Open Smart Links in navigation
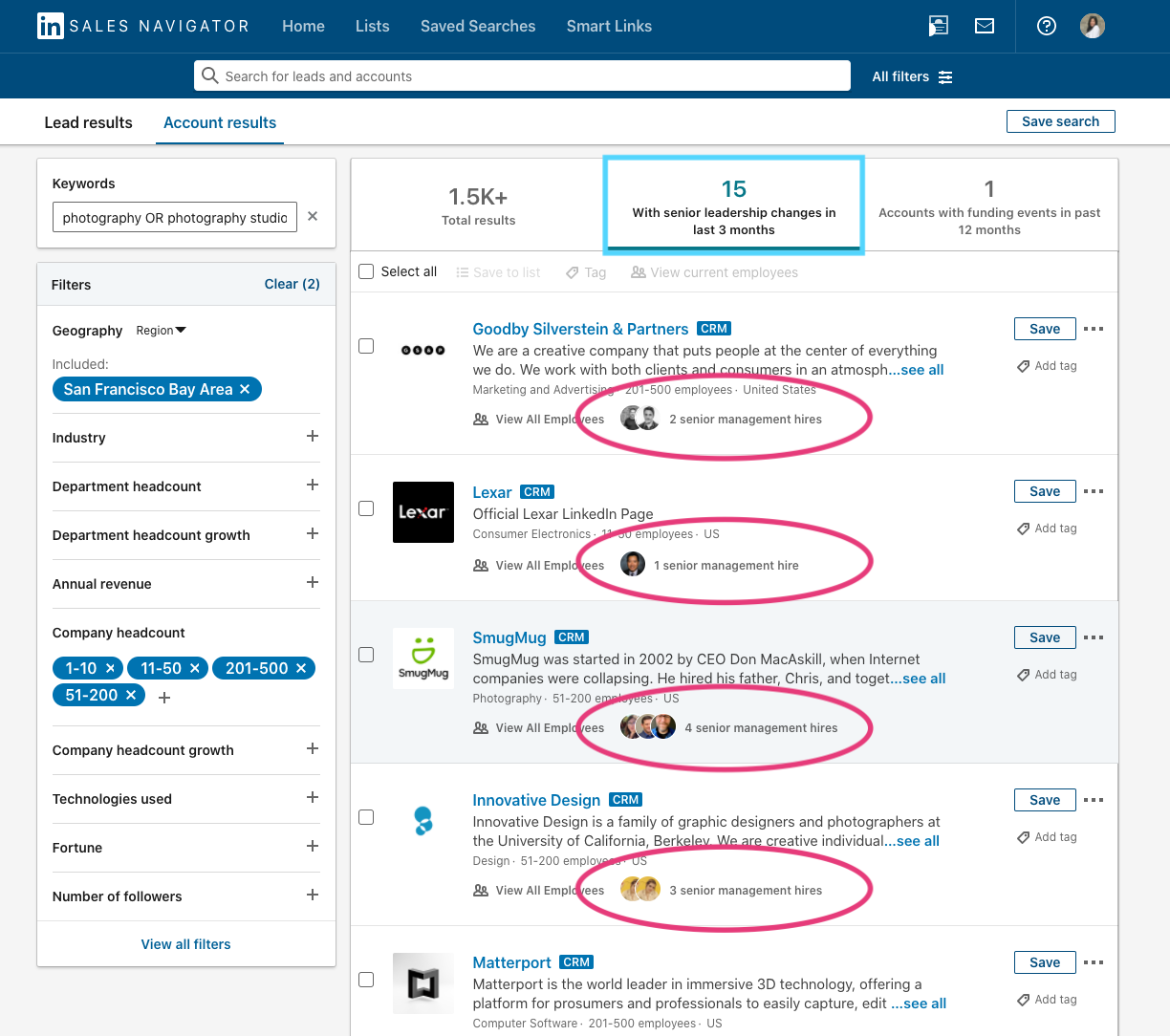Screen dimensions: 1170x1036 click(609, 26)
